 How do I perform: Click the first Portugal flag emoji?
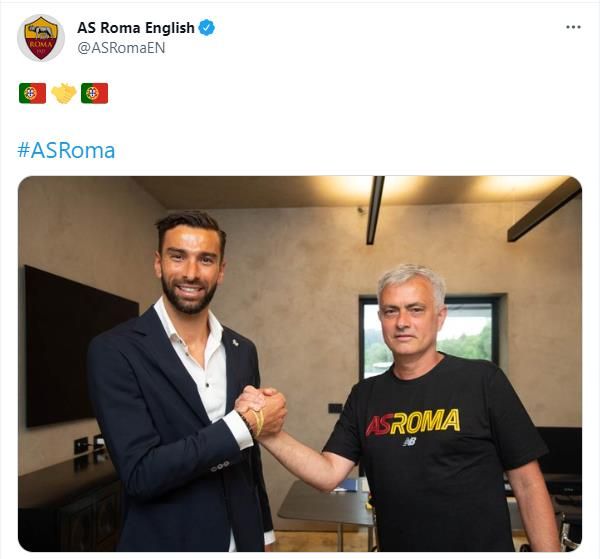[x=33, y=93]
